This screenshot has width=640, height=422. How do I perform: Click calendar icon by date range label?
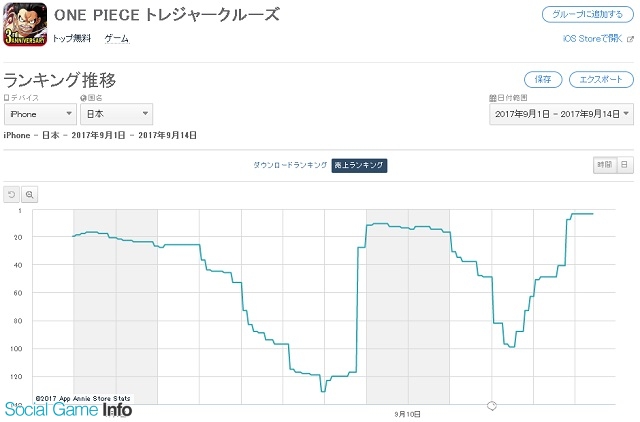click(x=492, y=98)
